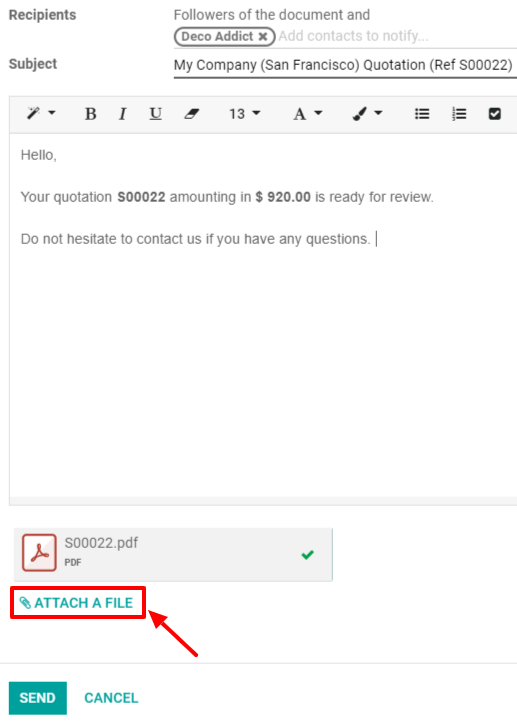
Task: Insert an unordered bullet list
Action: point(422,114)
